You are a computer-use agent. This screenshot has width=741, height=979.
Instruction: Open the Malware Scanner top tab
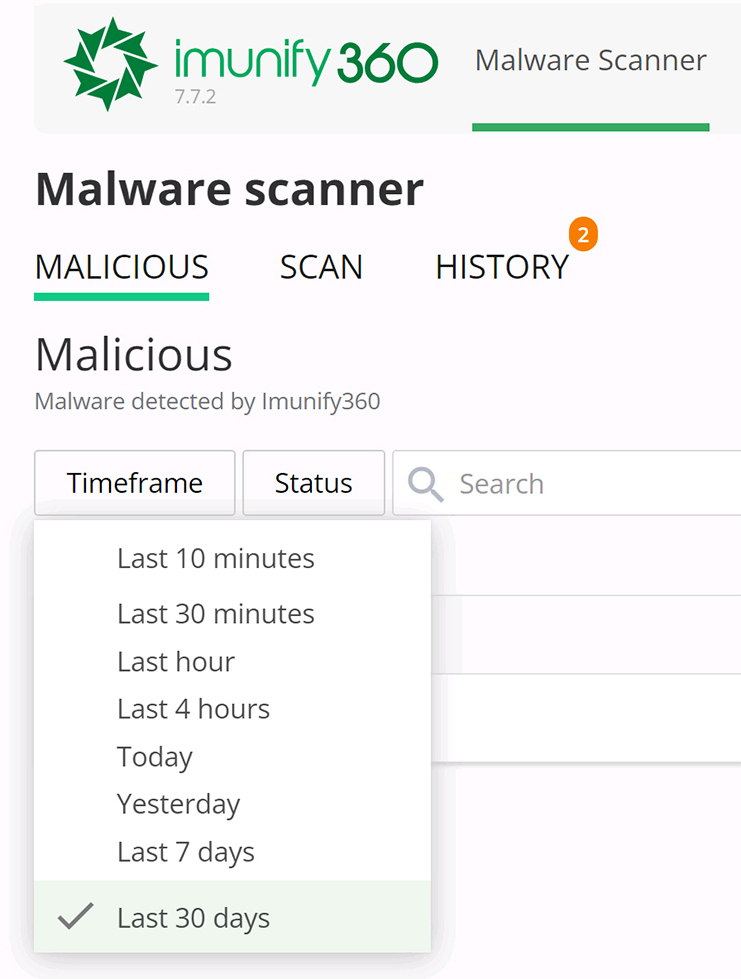(591, 61)
